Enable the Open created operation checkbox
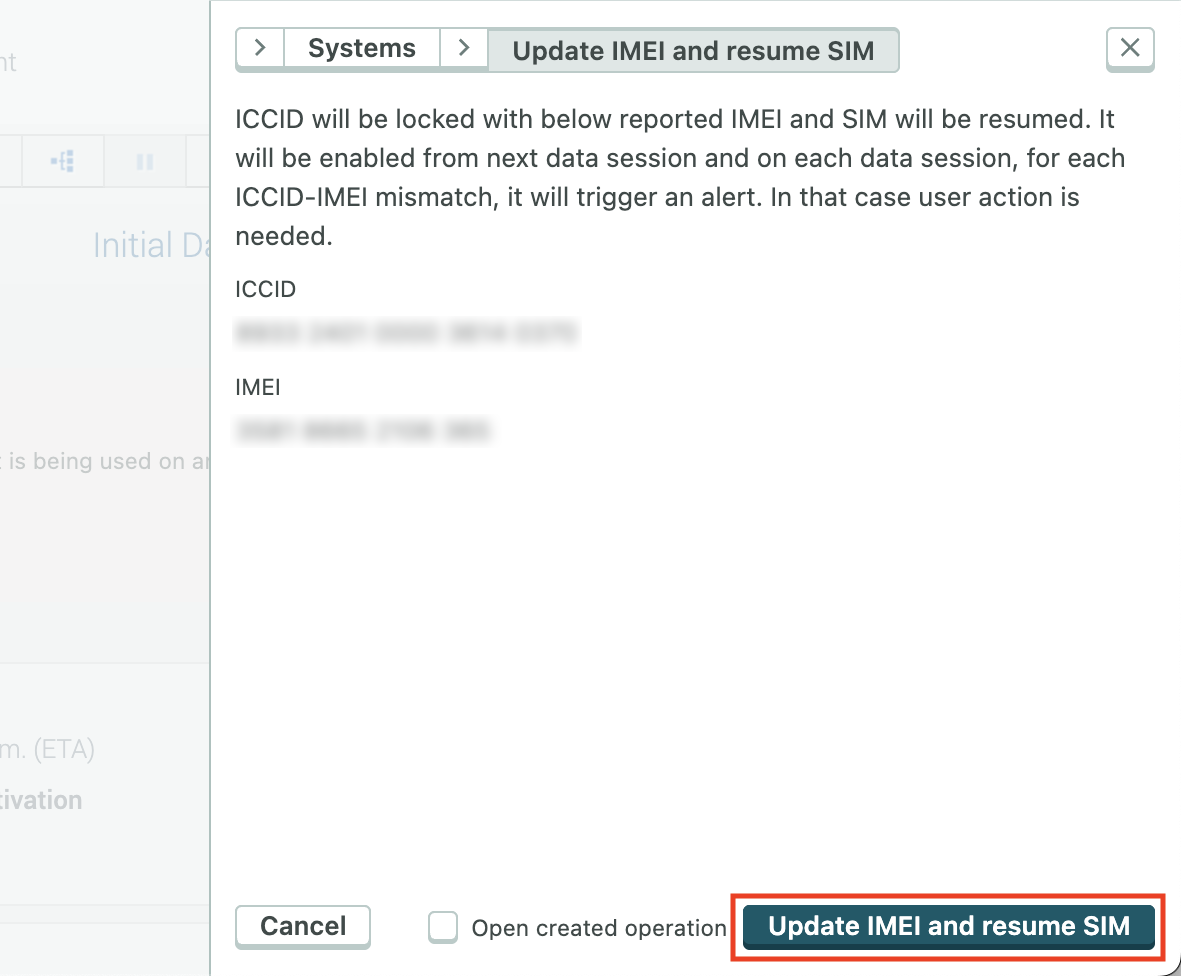This screenshot has width=1181, height=976. pos(443,927)
